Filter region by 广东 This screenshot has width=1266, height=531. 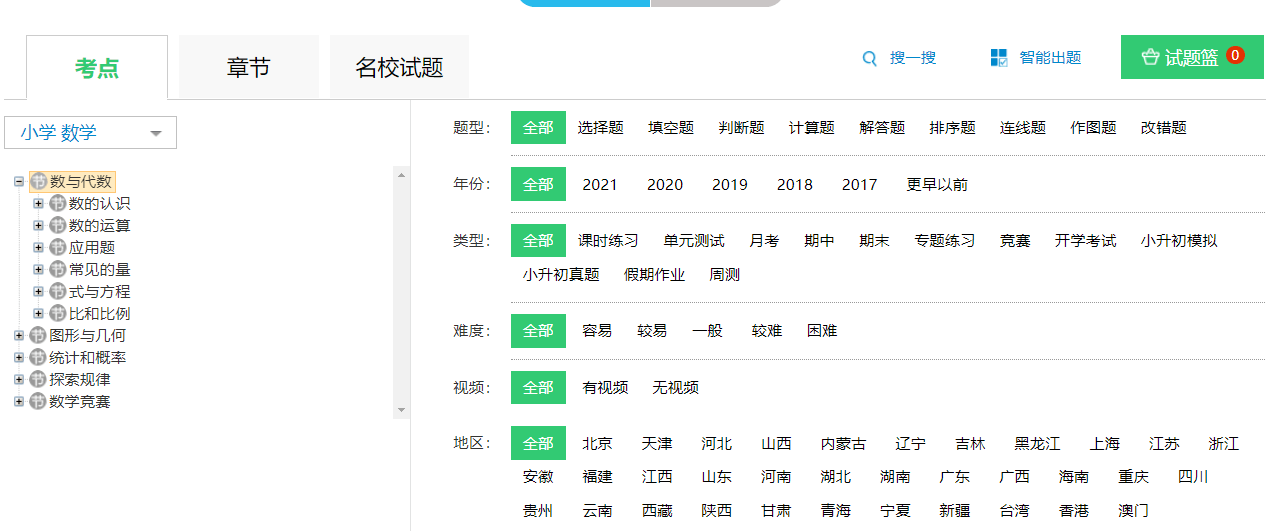tap(955, 477)
